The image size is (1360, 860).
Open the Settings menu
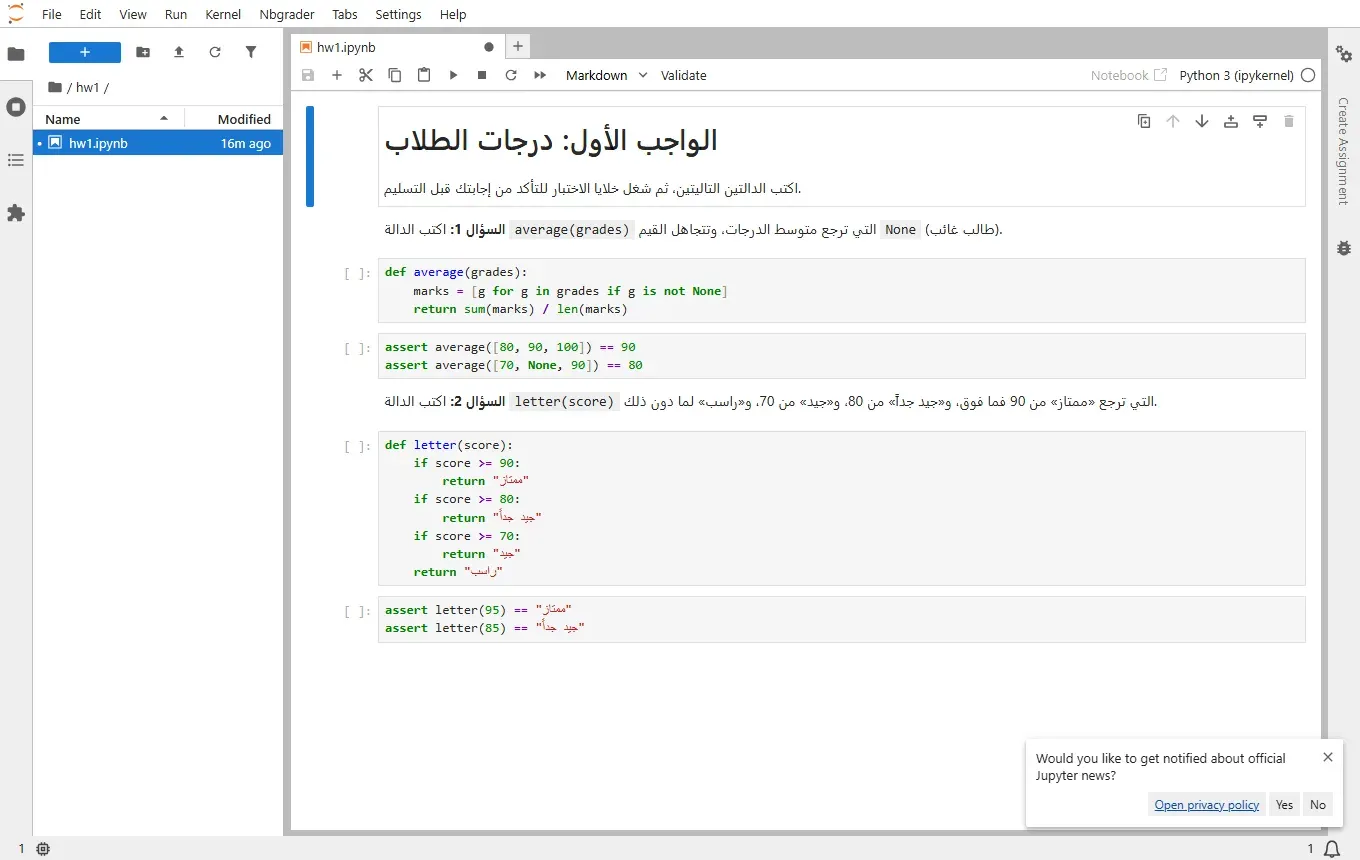[398, 14]
